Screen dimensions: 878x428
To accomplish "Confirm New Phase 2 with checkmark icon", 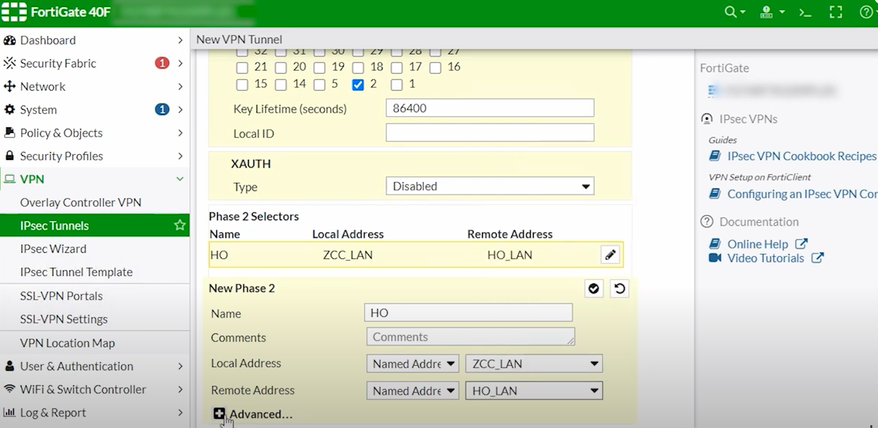I will 594,288.
